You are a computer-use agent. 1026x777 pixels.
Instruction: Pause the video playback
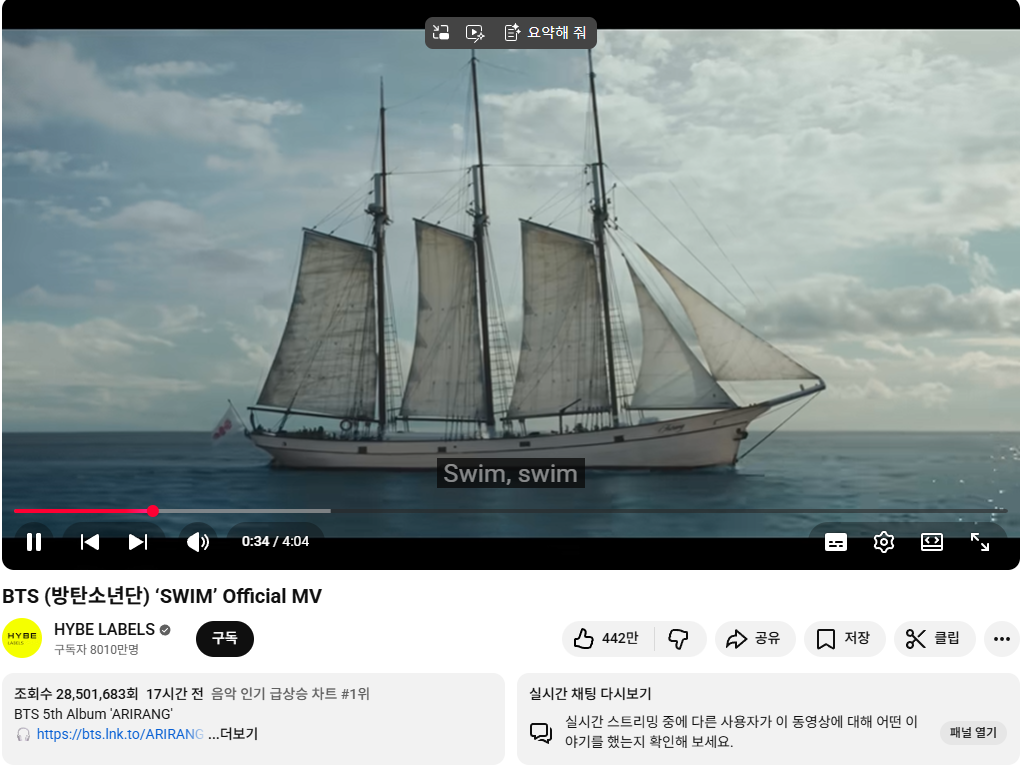34,542
